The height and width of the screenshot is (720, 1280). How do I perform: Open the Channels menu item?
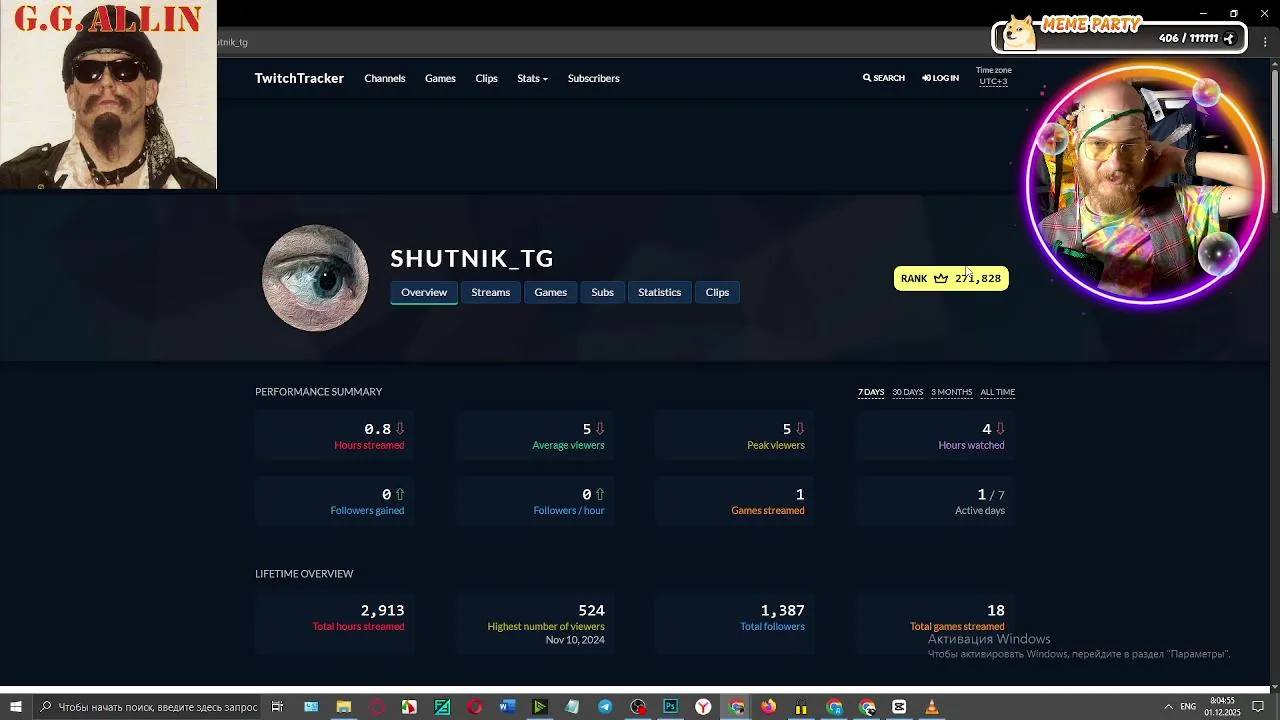click(x=385, y=78)
